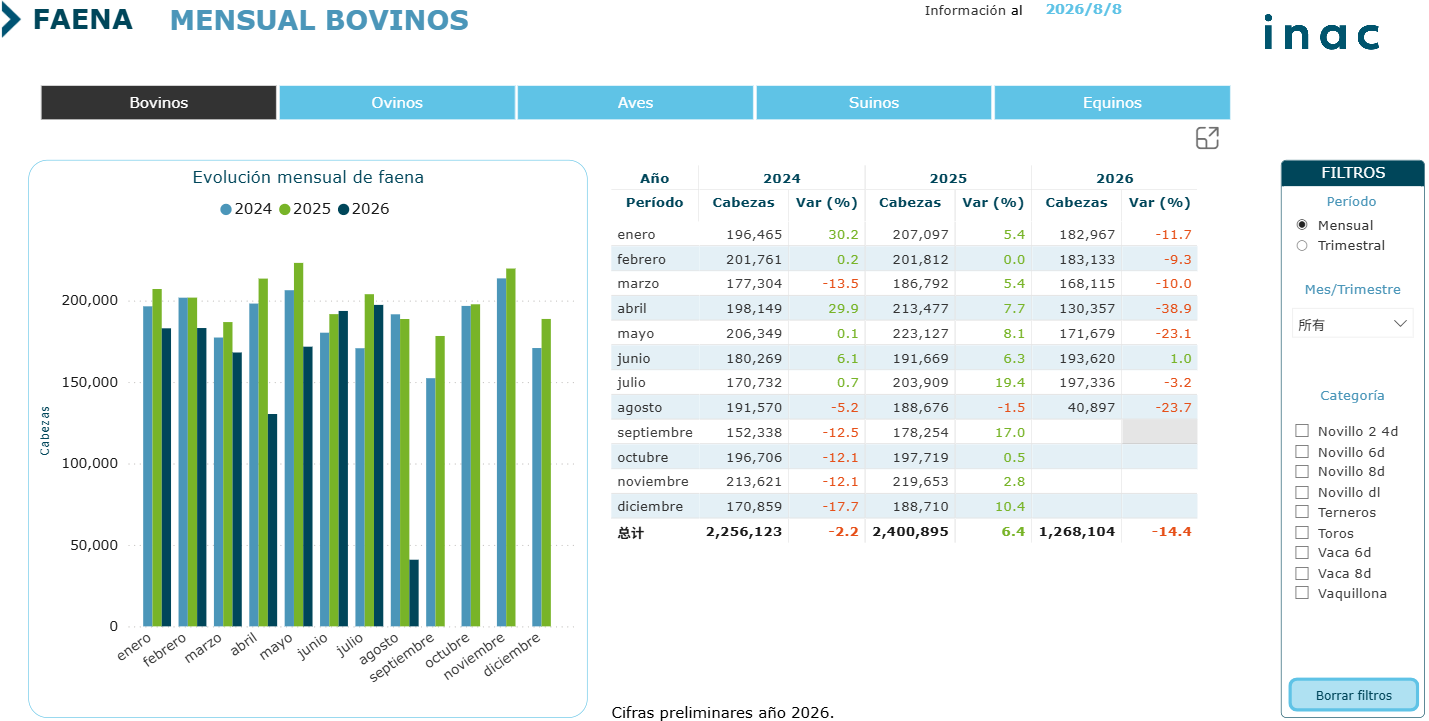This screenshot has width=1429, height=721.
Task: Check the Terneros category box
Action: pos(1302,512)
